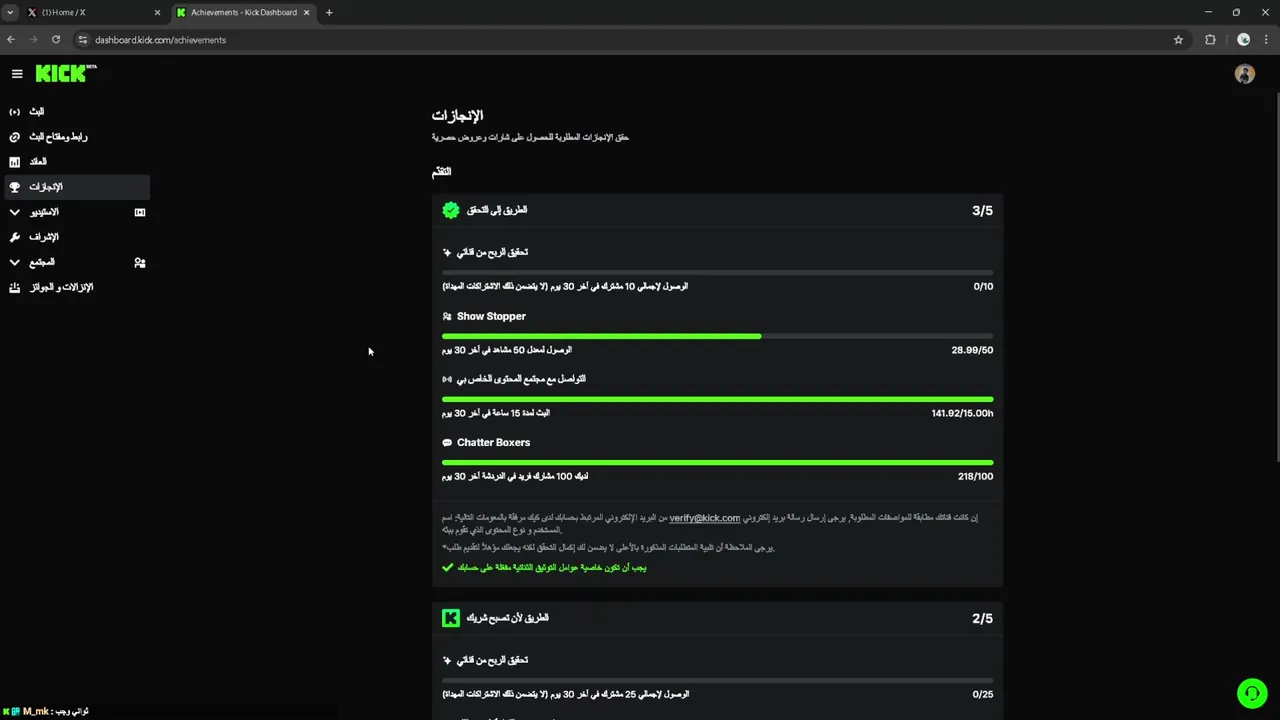Screen dimensions: 1280x720
Task: Toggle the hamburger sidebar menu
Action: [x=17, y=74]
